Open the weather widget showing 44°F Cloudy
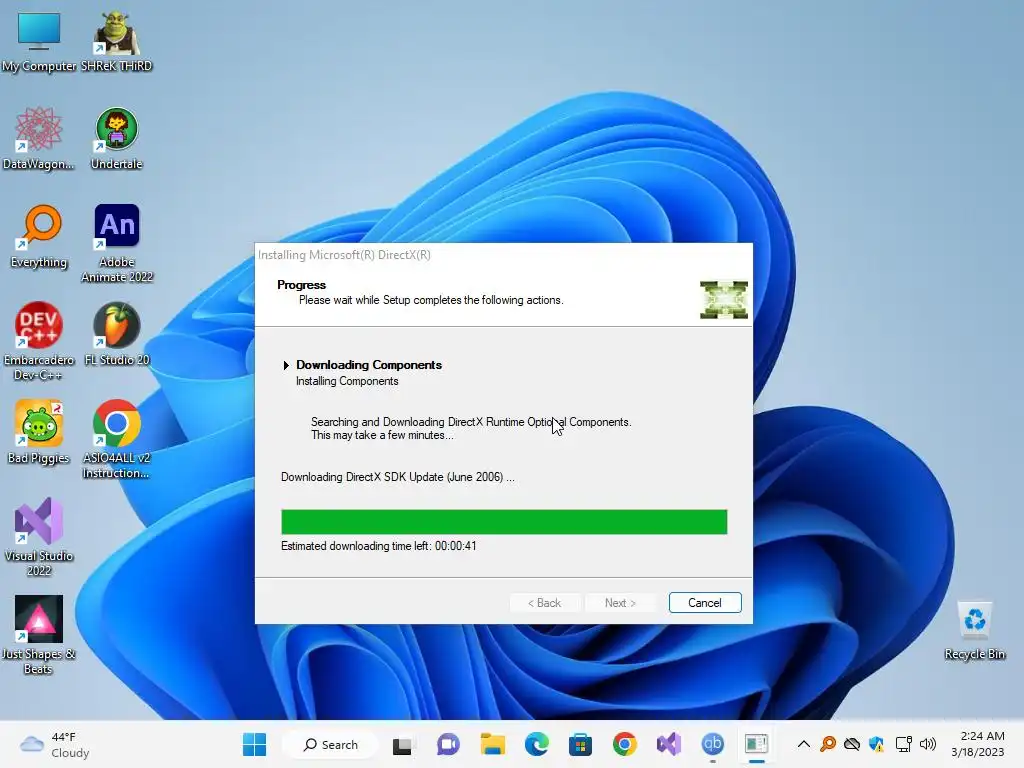This screenshot has width=1024, height=768. pos(55,744)
